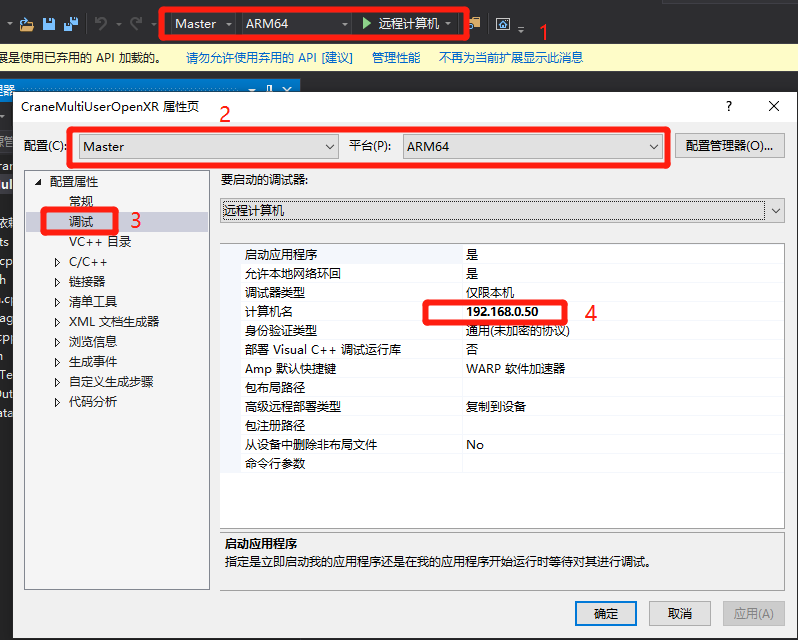Click 不再为当前扩展显示此消息 link

click(x=510, y=57)
